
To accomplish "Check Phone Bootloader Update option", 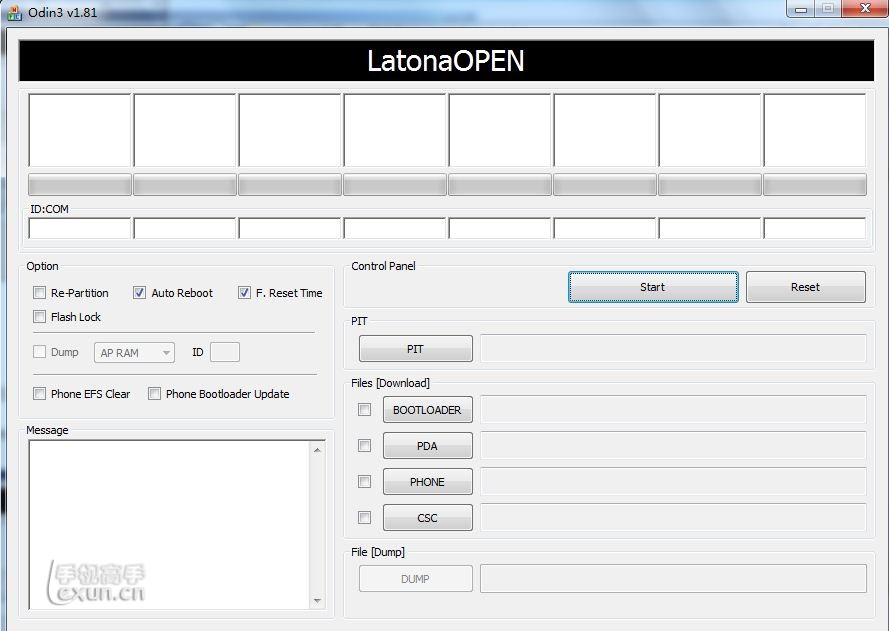I will click(154, 393).
